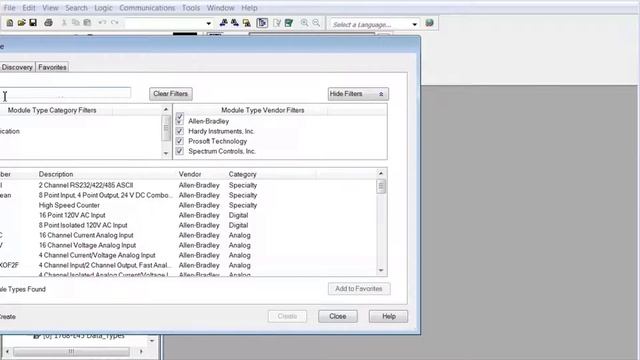
Task: Open the Edit menu
Action: (29, 8)
